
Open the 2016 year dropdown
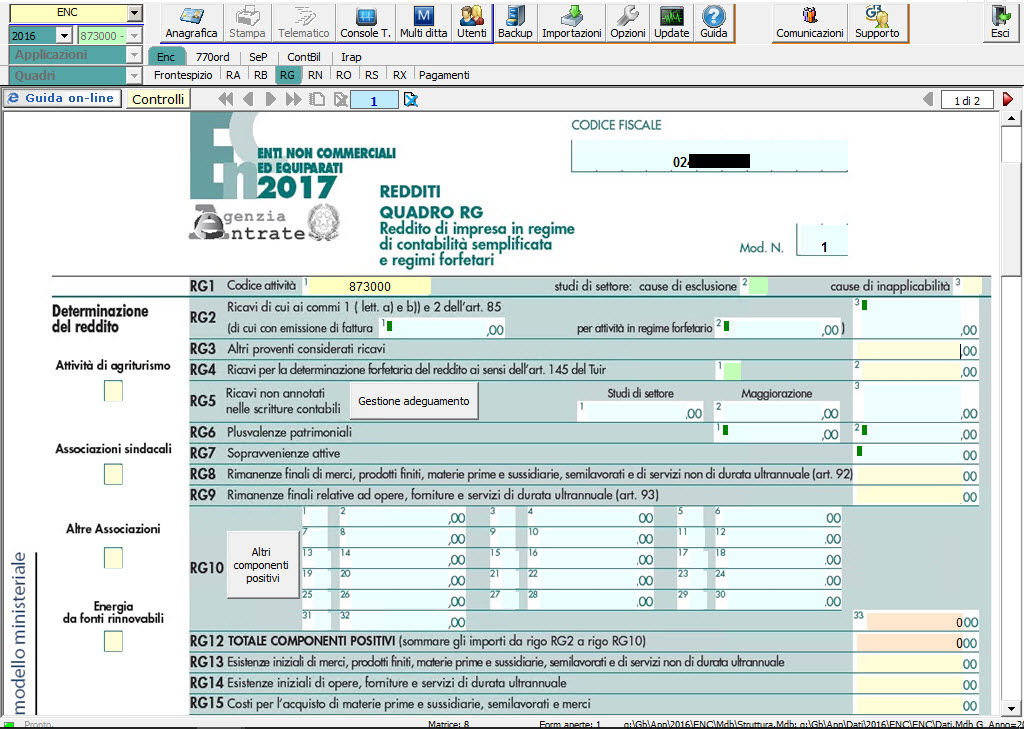tap(64, 36)
